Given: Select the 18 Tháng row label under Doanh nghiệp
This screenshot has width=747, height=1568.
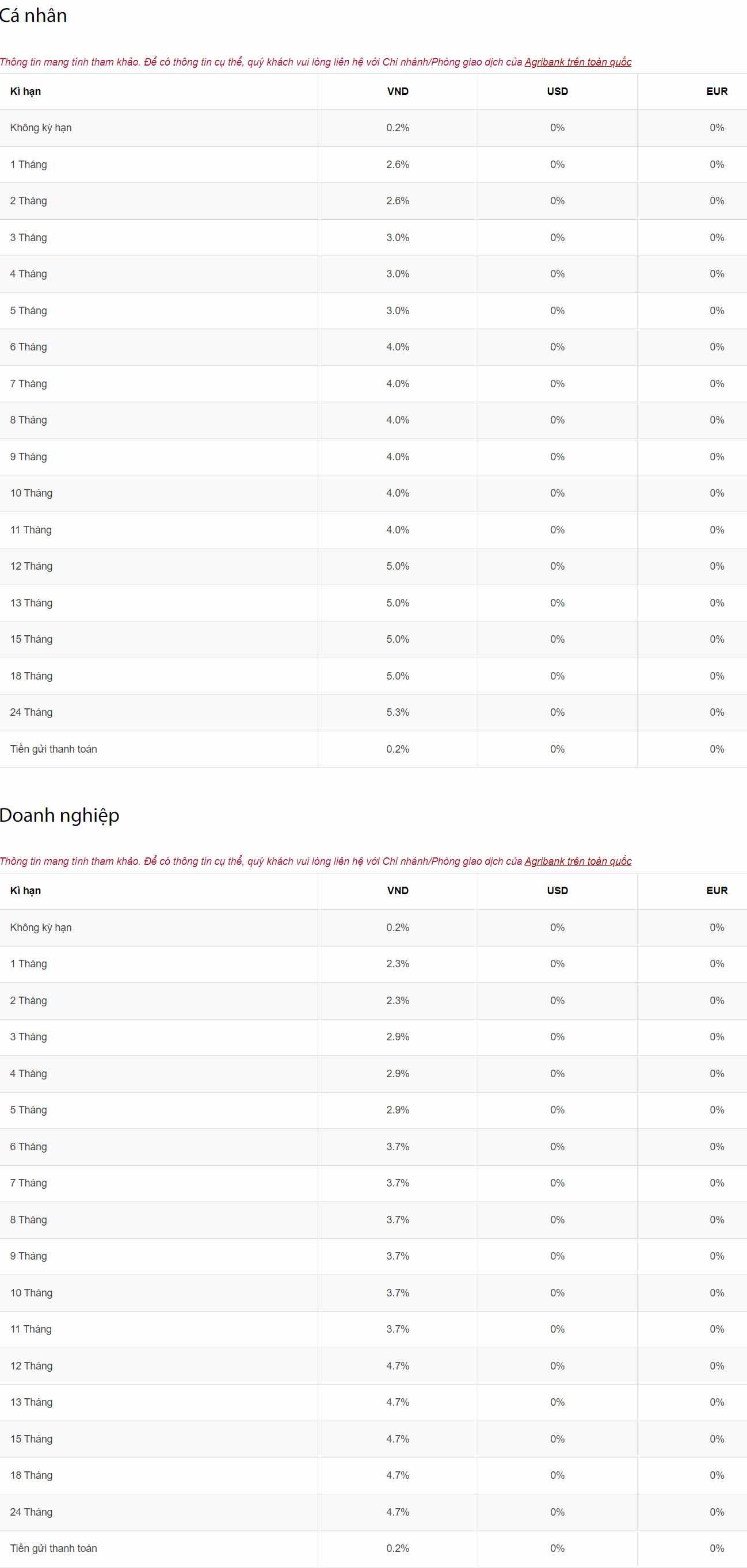Looking at the screenshot, I should 31,1475.
